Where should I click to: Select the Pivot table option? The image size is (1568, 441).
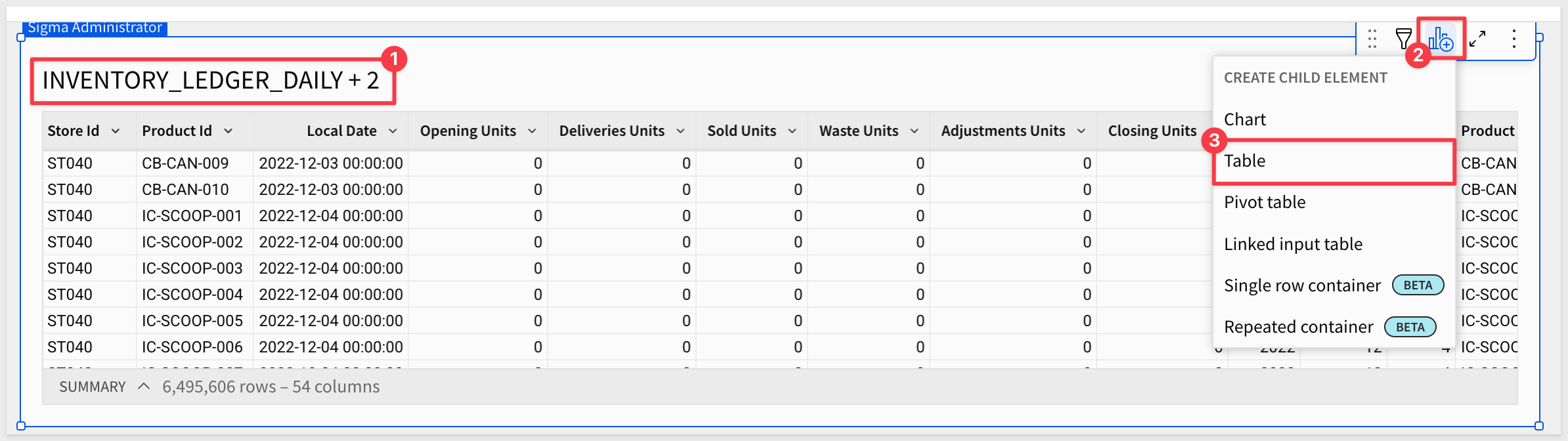pos(1265,202)
